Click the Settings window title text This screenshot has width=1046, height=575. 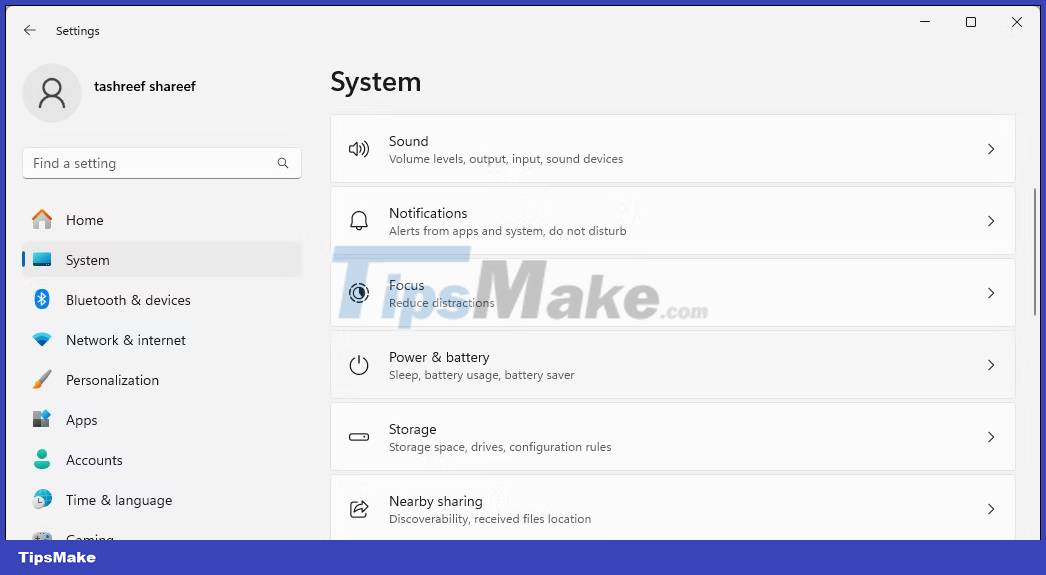click(77, 31)
